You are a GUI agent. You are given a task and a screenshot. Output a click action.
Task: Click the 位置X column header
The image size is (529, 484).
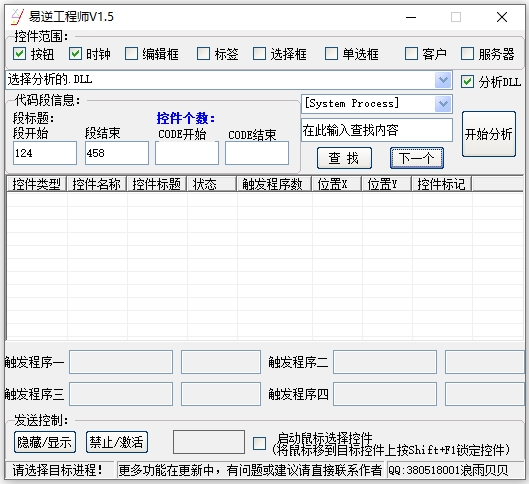coord(336,184)
